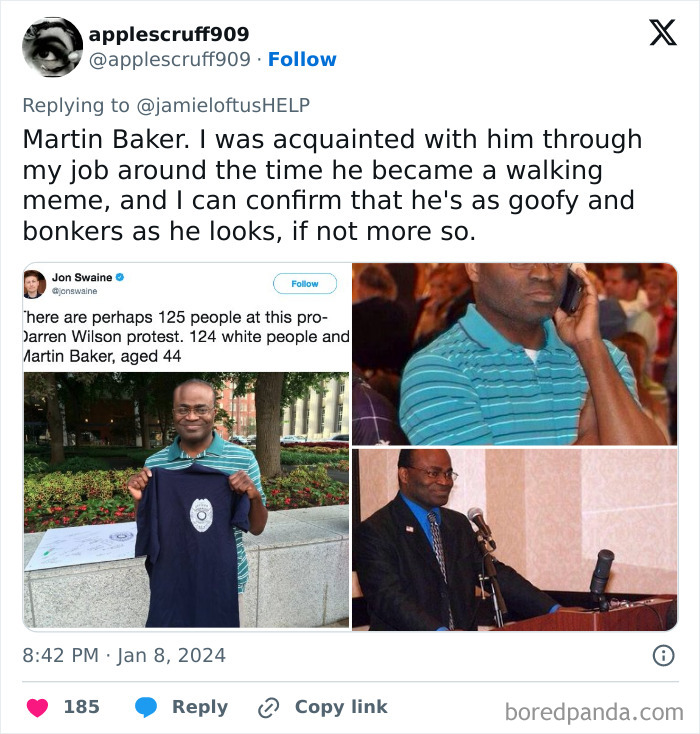Open the 8:42 PM Jan 8, 2024 timestamp
700x734 pixels.
point(124,655)
